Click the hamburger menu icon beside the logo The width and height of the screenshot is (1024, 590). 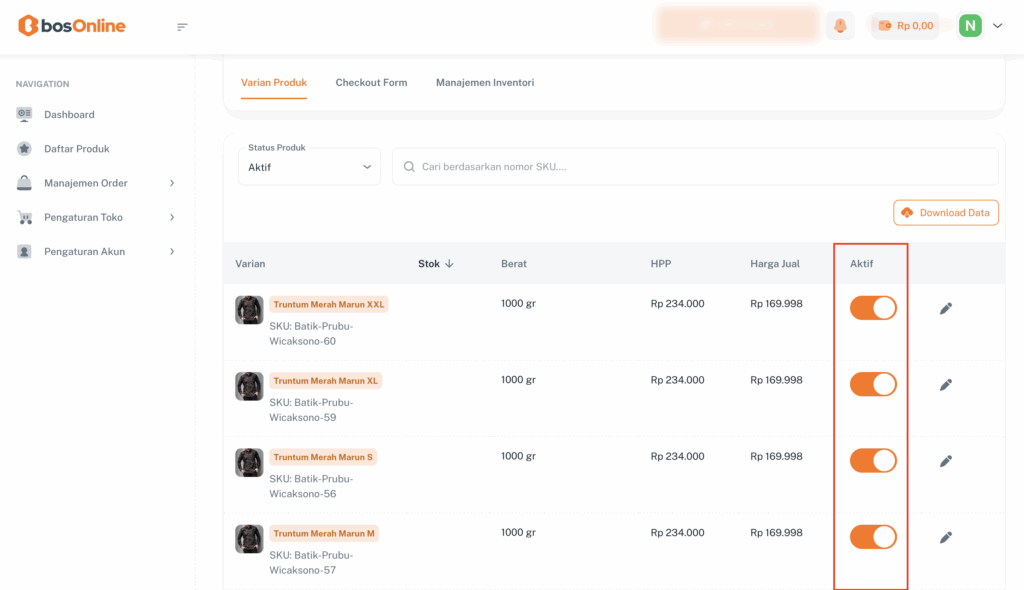click(x=182, y=26)
